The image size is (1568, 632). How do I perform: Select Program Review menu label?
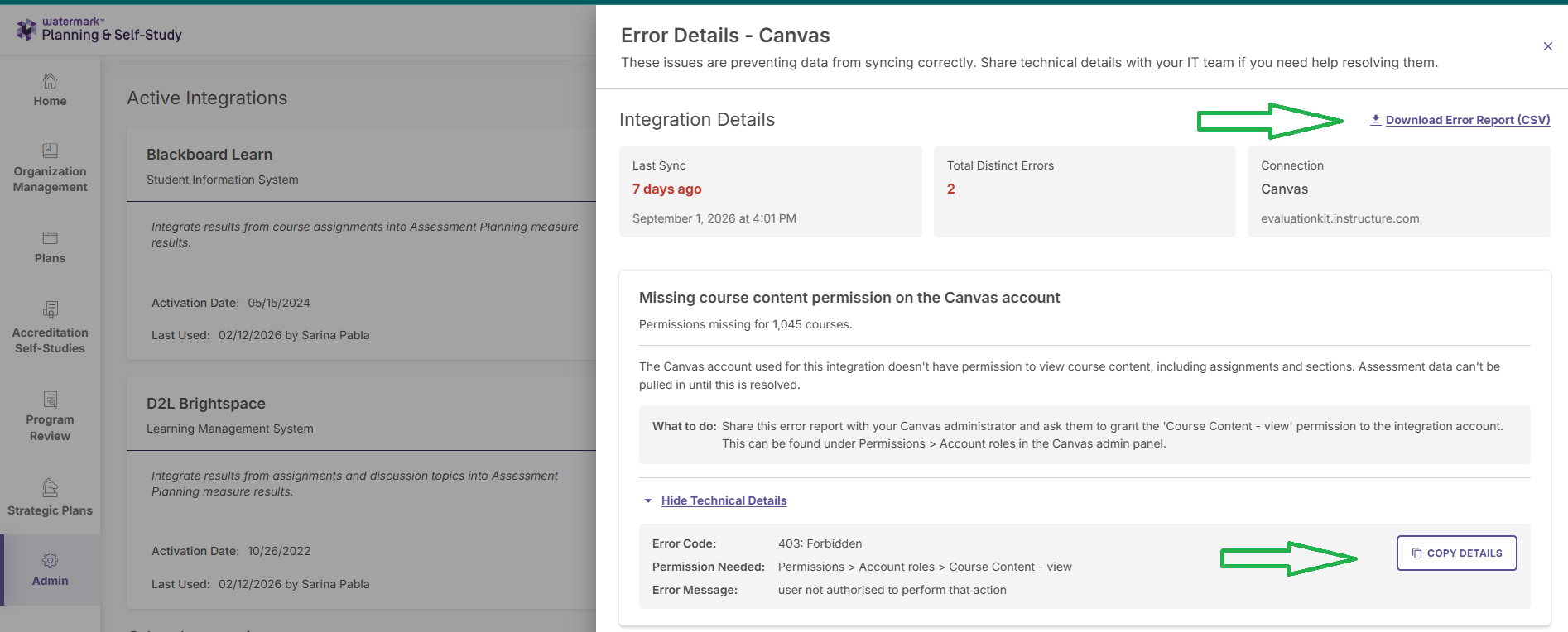pos(51,428)
